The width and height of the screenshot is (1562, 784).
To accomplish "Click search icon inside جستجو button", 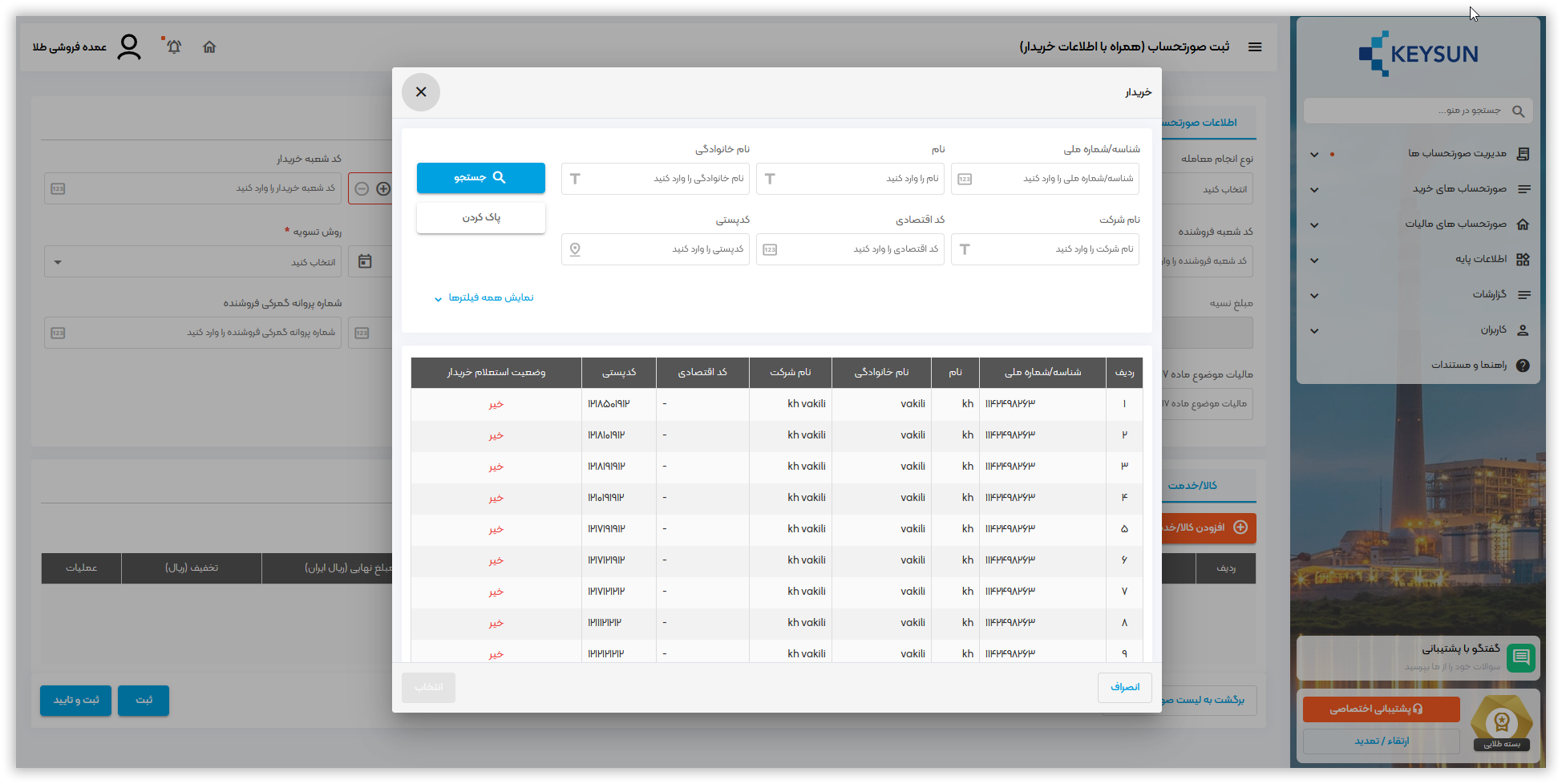I will point(499,178).
